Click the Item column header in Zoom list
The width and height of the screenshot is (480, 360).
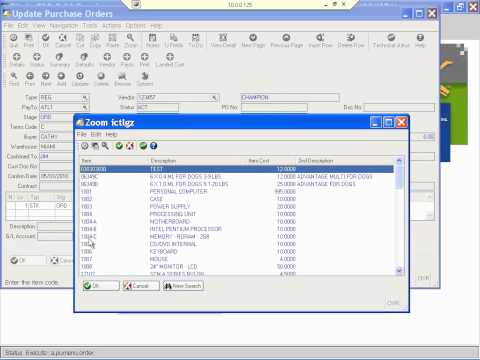tap(114, 161)
